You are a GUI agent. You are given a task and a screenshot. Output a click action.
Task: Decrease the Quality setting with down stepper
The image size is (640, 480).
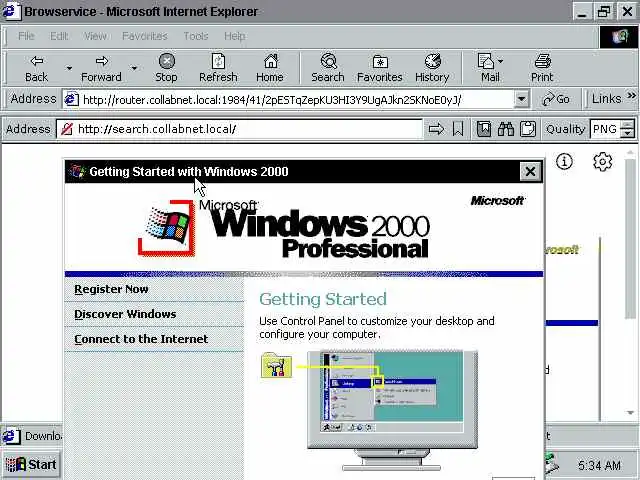tap(627, 134)
